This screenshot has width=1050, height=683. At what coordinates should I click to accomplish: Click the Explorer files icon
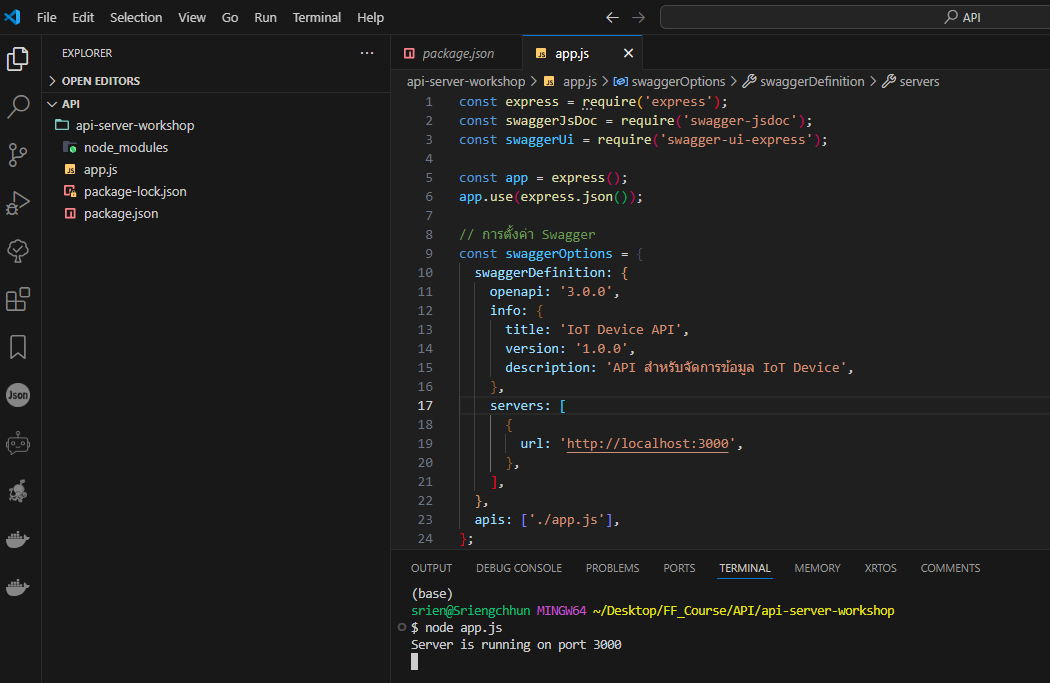18,59
